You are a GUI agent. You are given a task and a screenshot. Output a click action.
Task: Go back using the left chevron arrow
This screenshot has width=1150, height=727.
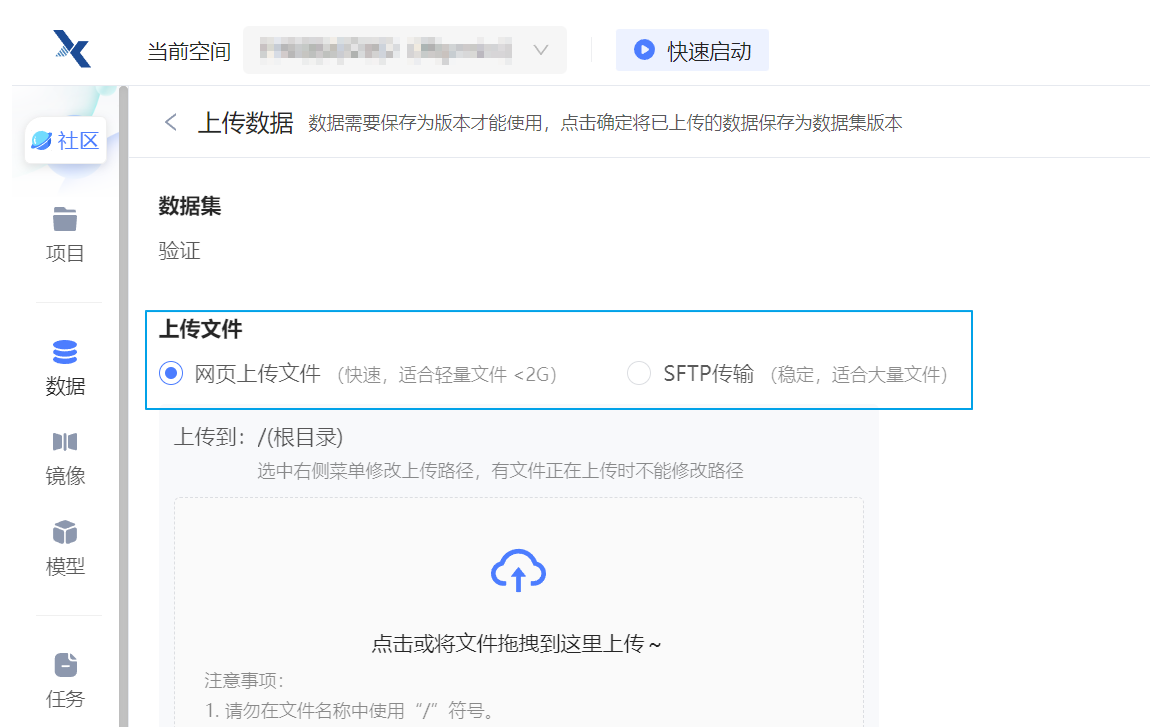tap(171, 122)
